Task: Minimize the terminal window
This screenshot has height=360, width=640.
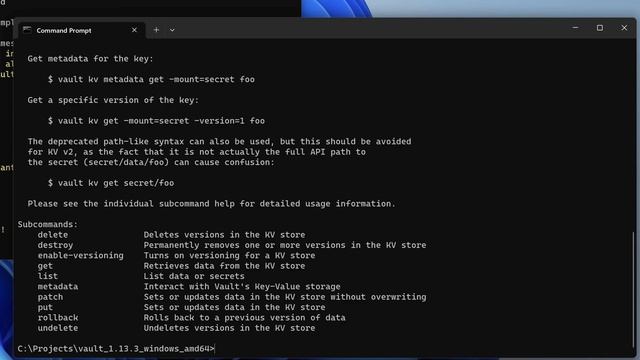Action: 575,28
